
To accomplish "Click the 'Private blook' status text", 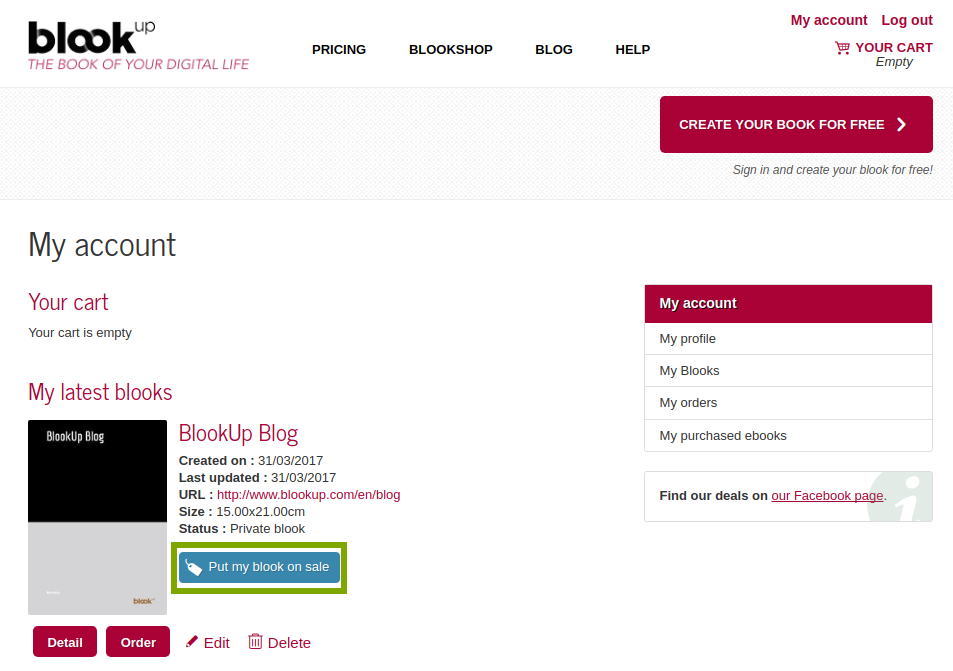I will tap(267, 529).
